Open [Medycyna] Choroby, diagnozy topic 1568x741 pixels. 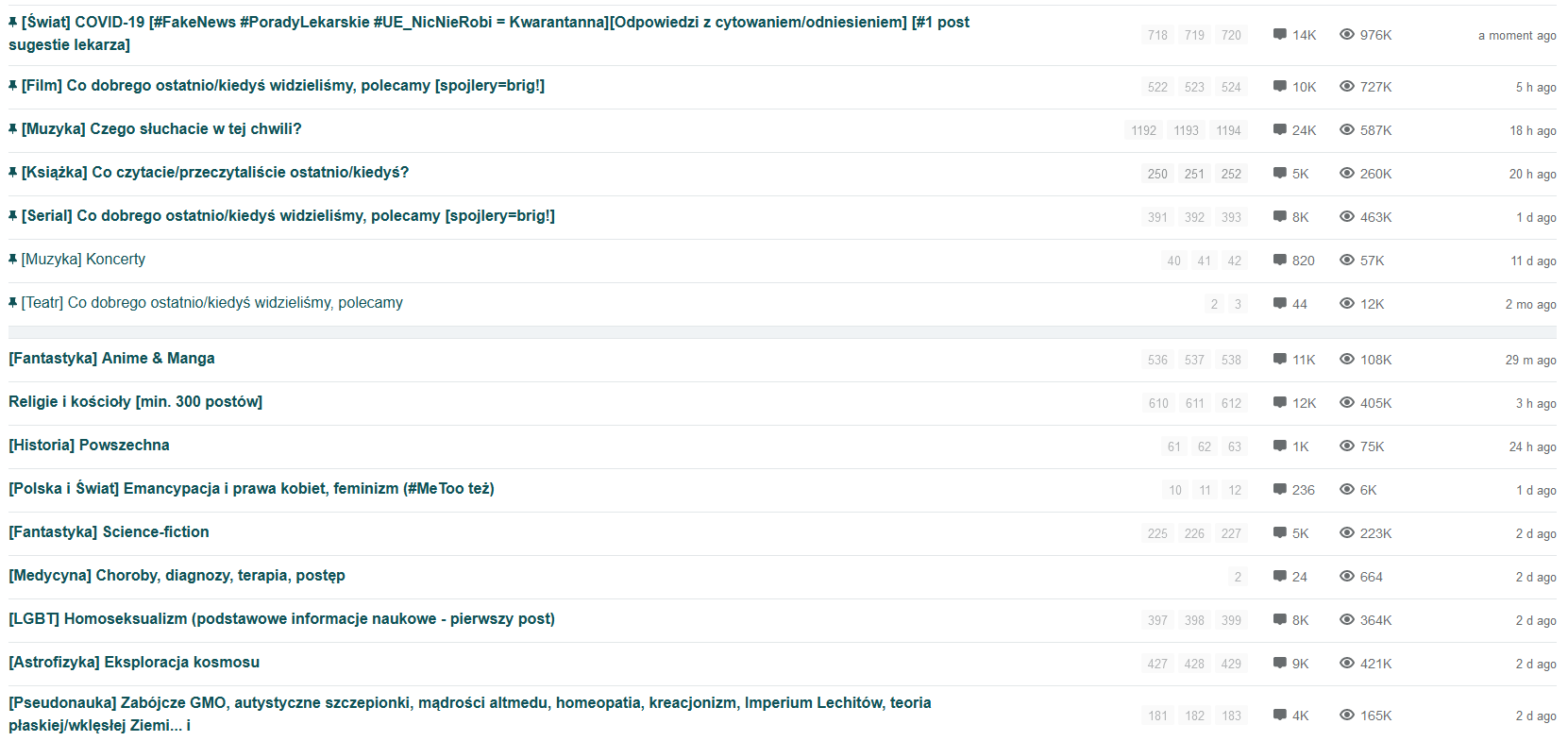coord(177,575)
